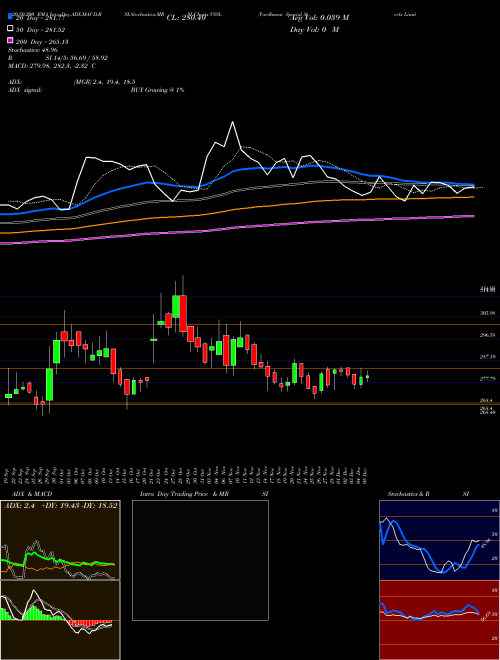The height and width of the screenshot is (660, 500).
Task: Click 'ADX: 2.4 +DY: 19.43 -DY: 18.52' header
Action: [61, 505]
